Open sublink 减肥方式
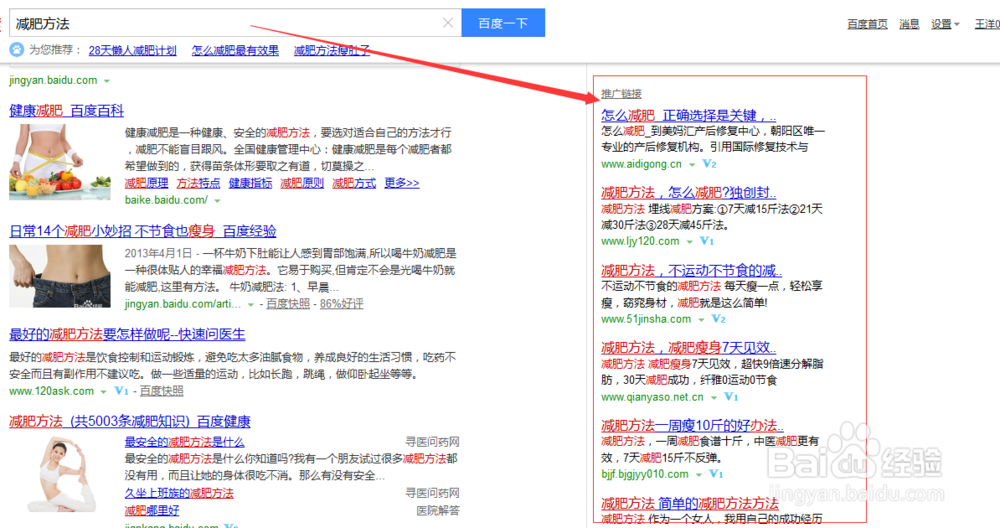 pos(354,183)
